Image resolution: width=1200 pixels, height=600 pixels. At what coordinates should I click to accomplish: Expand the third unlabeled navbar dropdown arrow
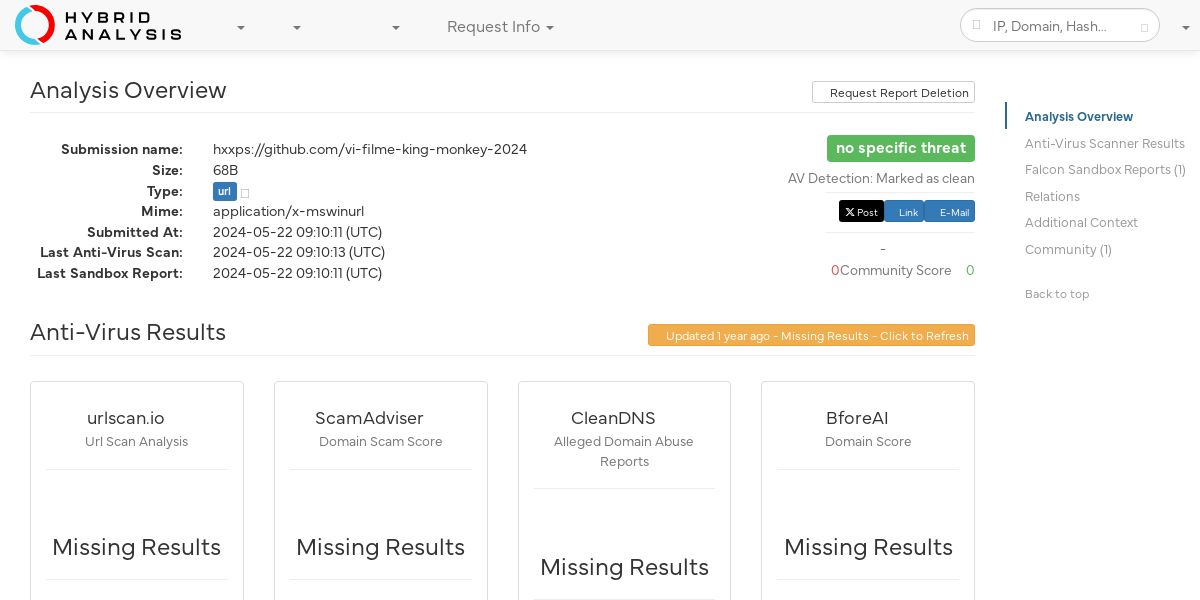click(x=396, y=28)
